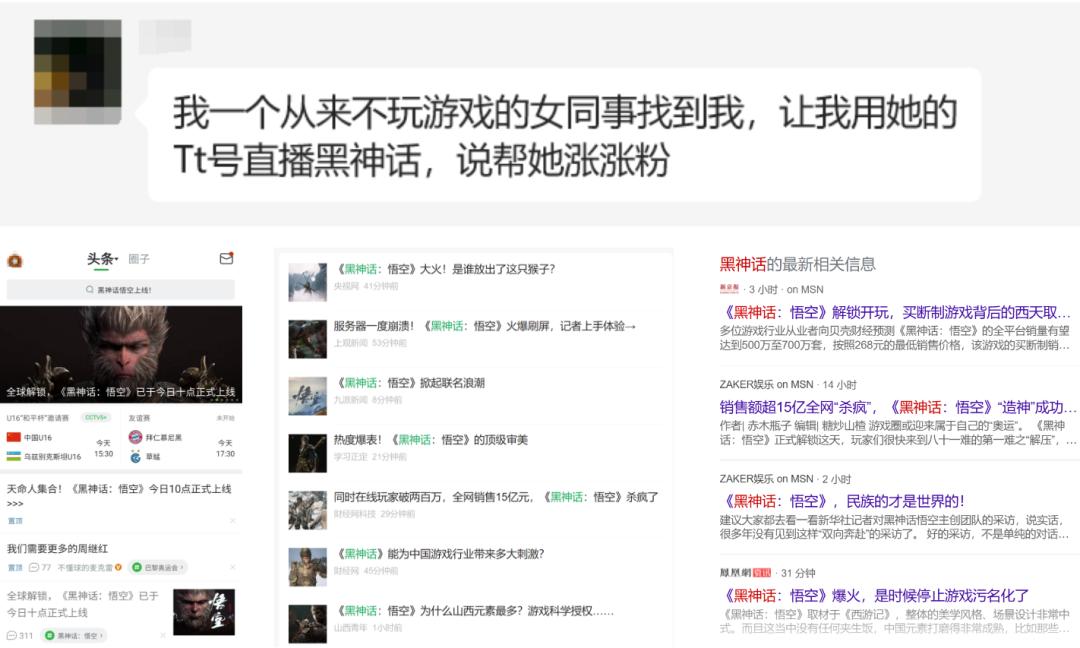Image resolution: width=1080 pixels, height=648 pixels.
Task: Click the 黑神话的最新相关信息 heading
Action: click(x=798, y=264)
